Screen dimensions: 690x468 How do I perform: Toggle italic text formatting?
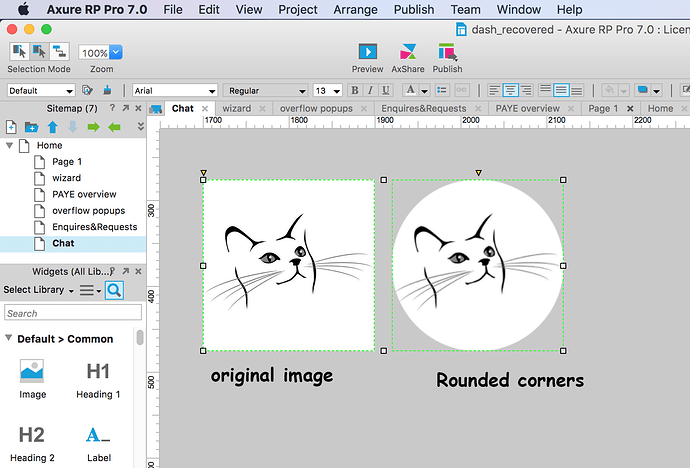pos(371,90)
